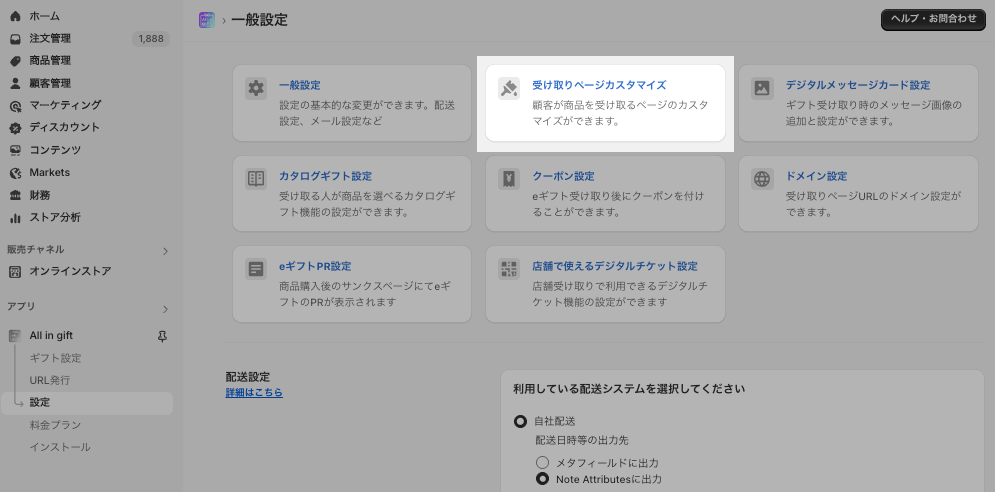The width and height of the screenshot is (995, 492).
Task: Open the eギフトPR設定 card title
Action: (315, 266)
